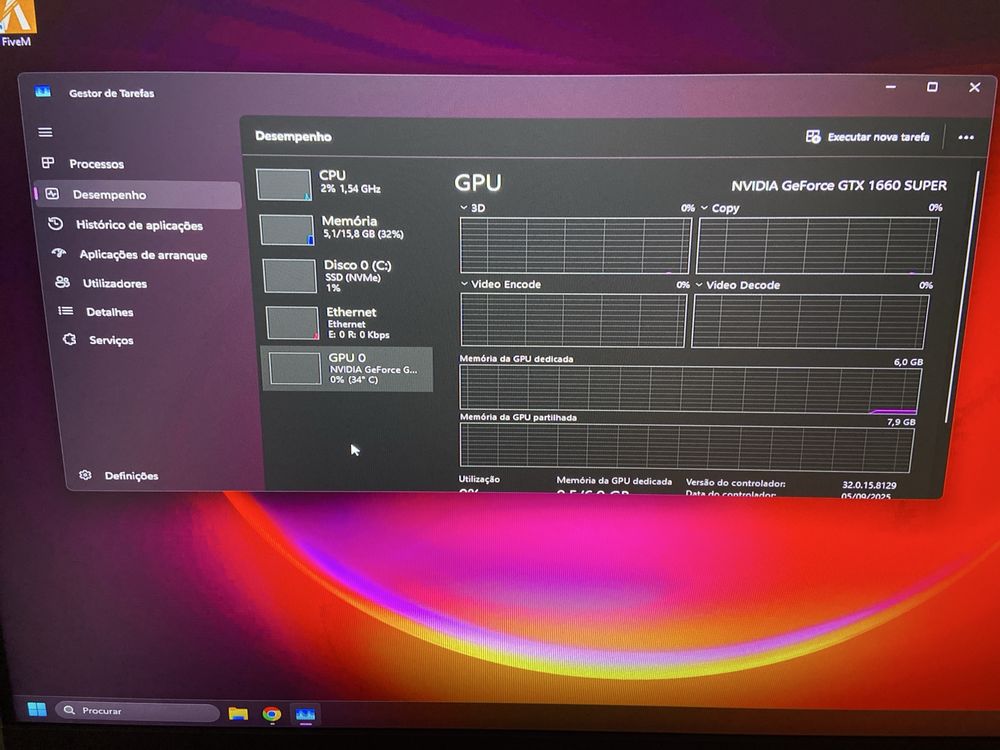This screenshot has height=750, width=1000.
Task: Go to Processos page
Action: click(x=96, y=164)
